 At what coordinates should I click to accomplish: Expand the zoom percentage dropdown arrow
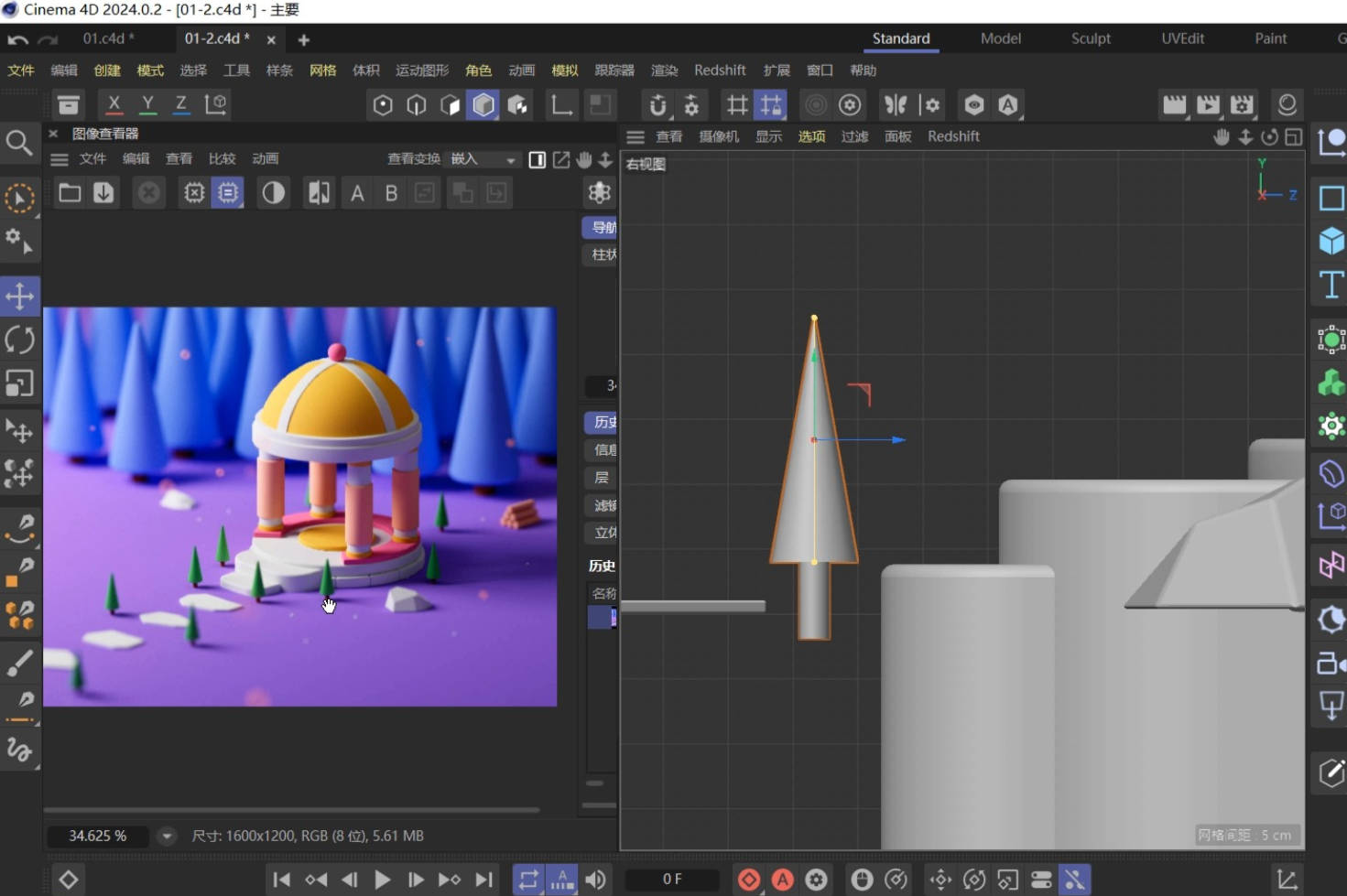167,836
